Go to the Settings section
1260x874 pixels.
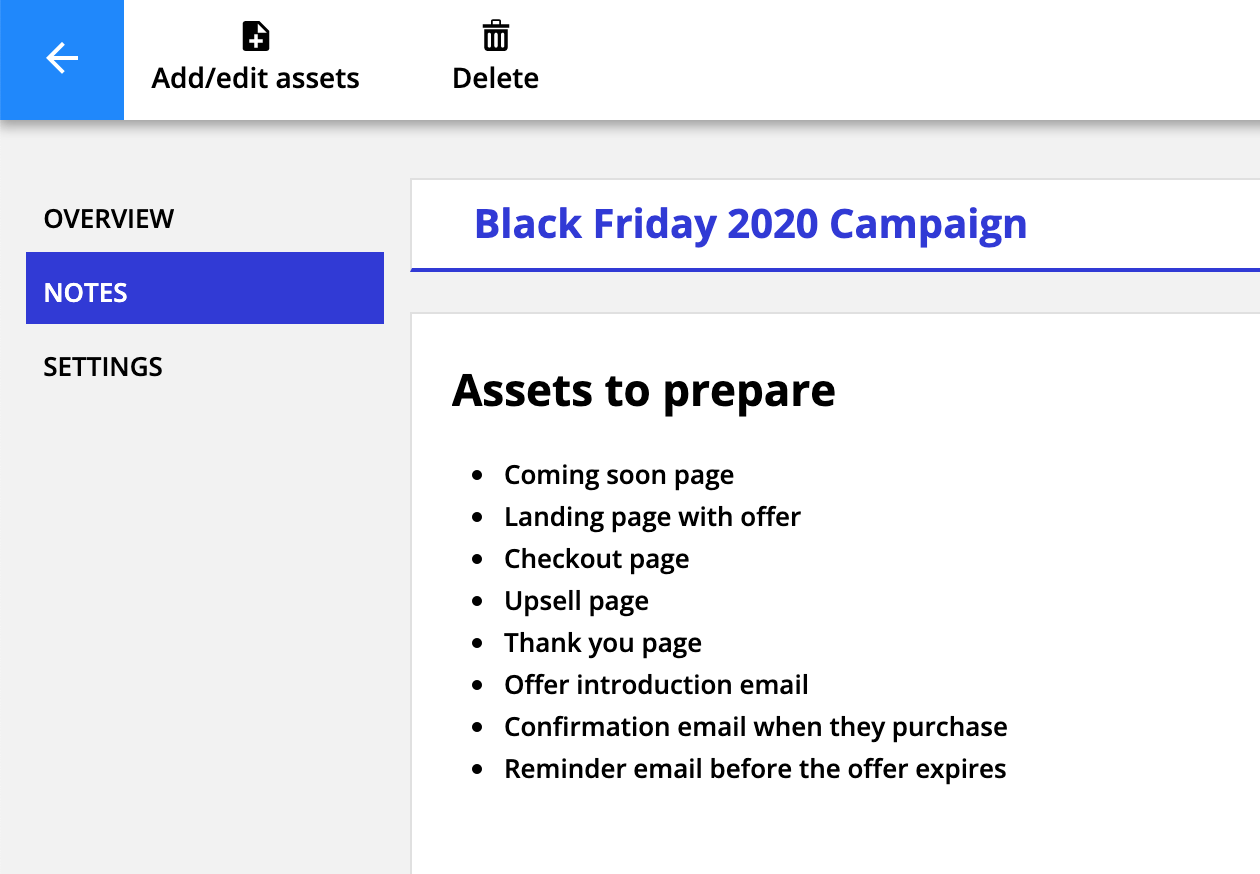[103, 367]
